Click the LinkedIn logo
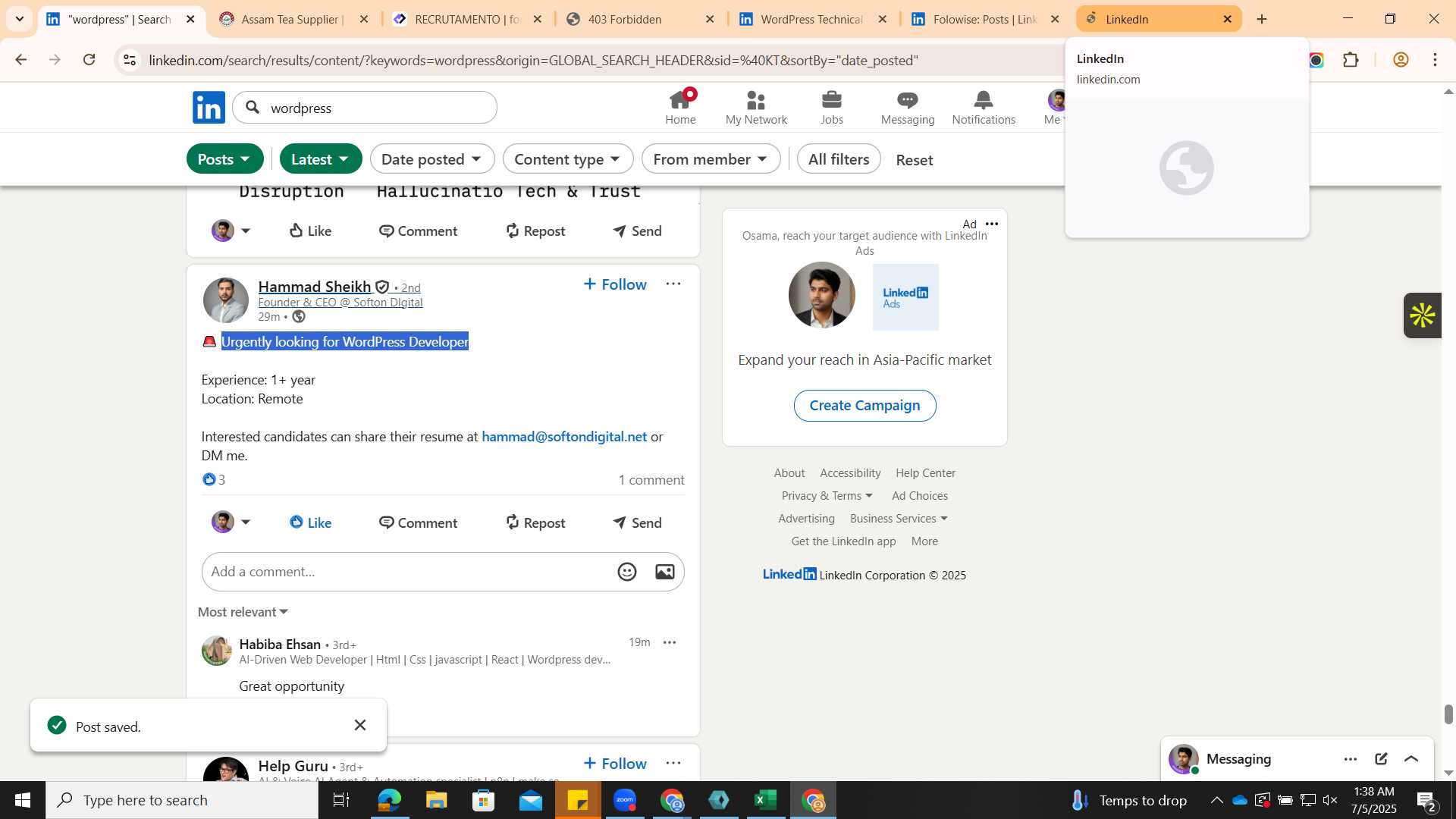This screenshot has width=1456, height=819. point(209,108)
